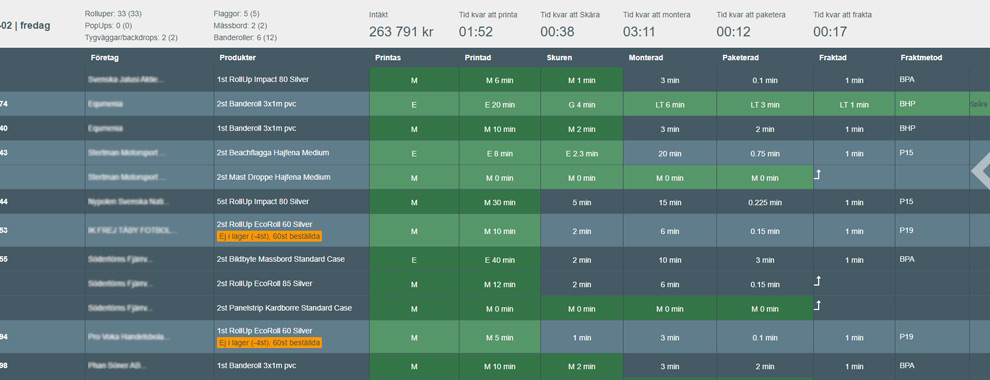Click Printas E cell in Beachflagga Hajfena row
990x380 pixels.
click(x=414, y=153)
